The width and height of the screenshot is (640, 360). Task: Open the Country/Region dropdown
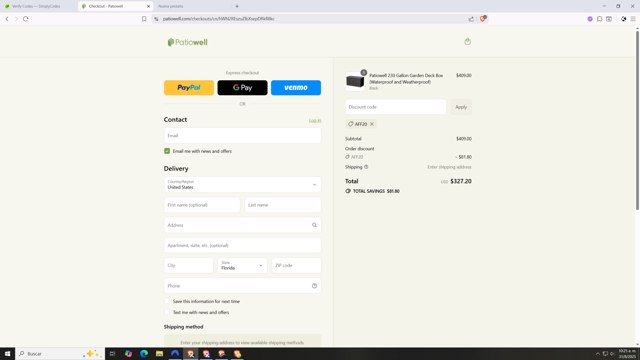coord(242,184)
